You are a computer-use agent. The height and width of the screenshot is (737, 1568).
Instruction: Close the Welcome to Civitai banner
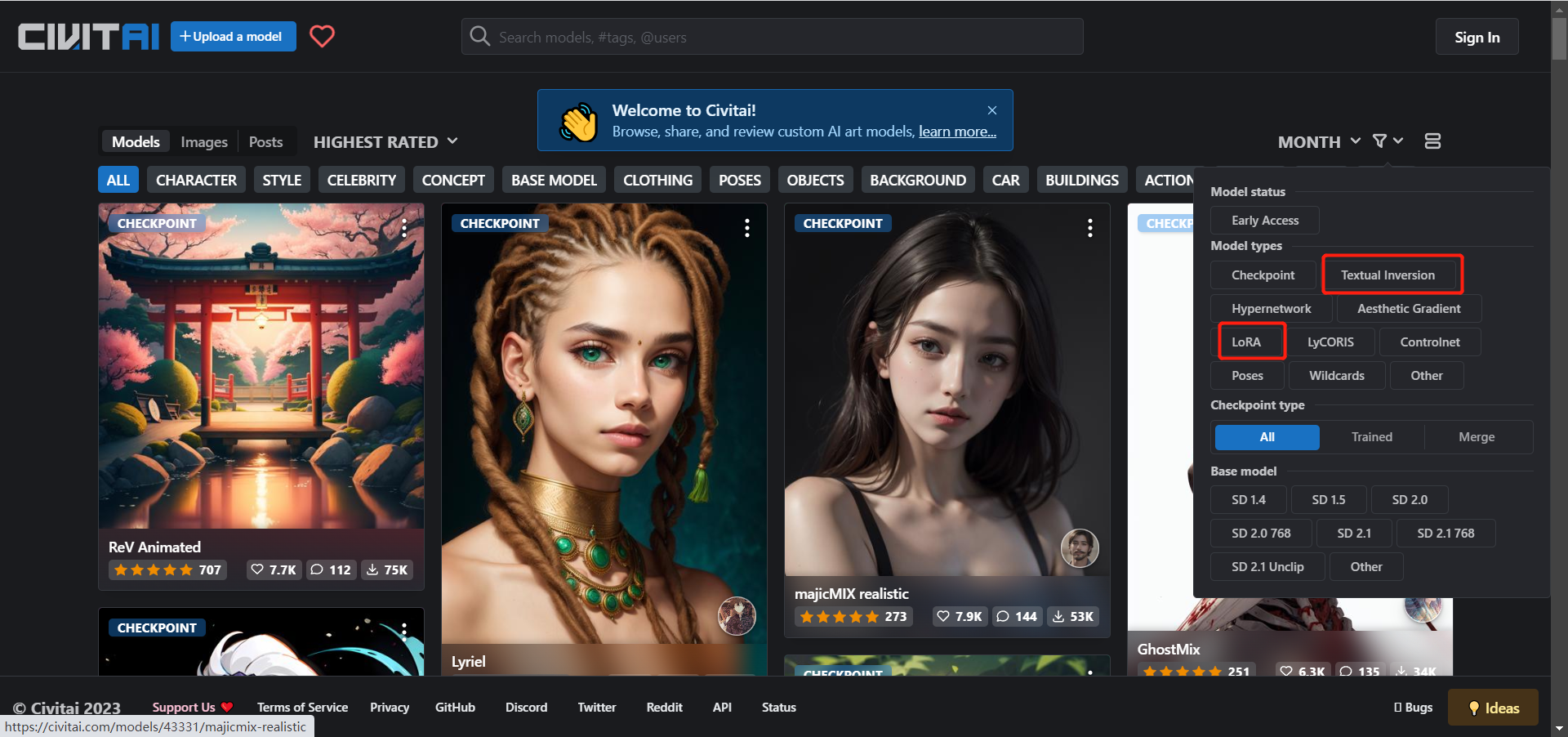[991, 110]
